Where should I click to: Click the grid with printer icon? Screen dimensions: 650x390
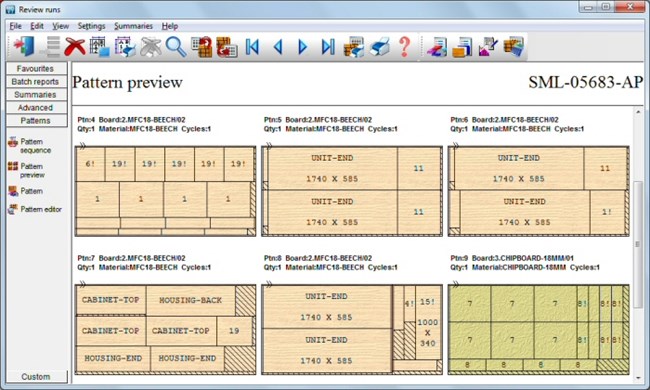click(x=126, y=46)
